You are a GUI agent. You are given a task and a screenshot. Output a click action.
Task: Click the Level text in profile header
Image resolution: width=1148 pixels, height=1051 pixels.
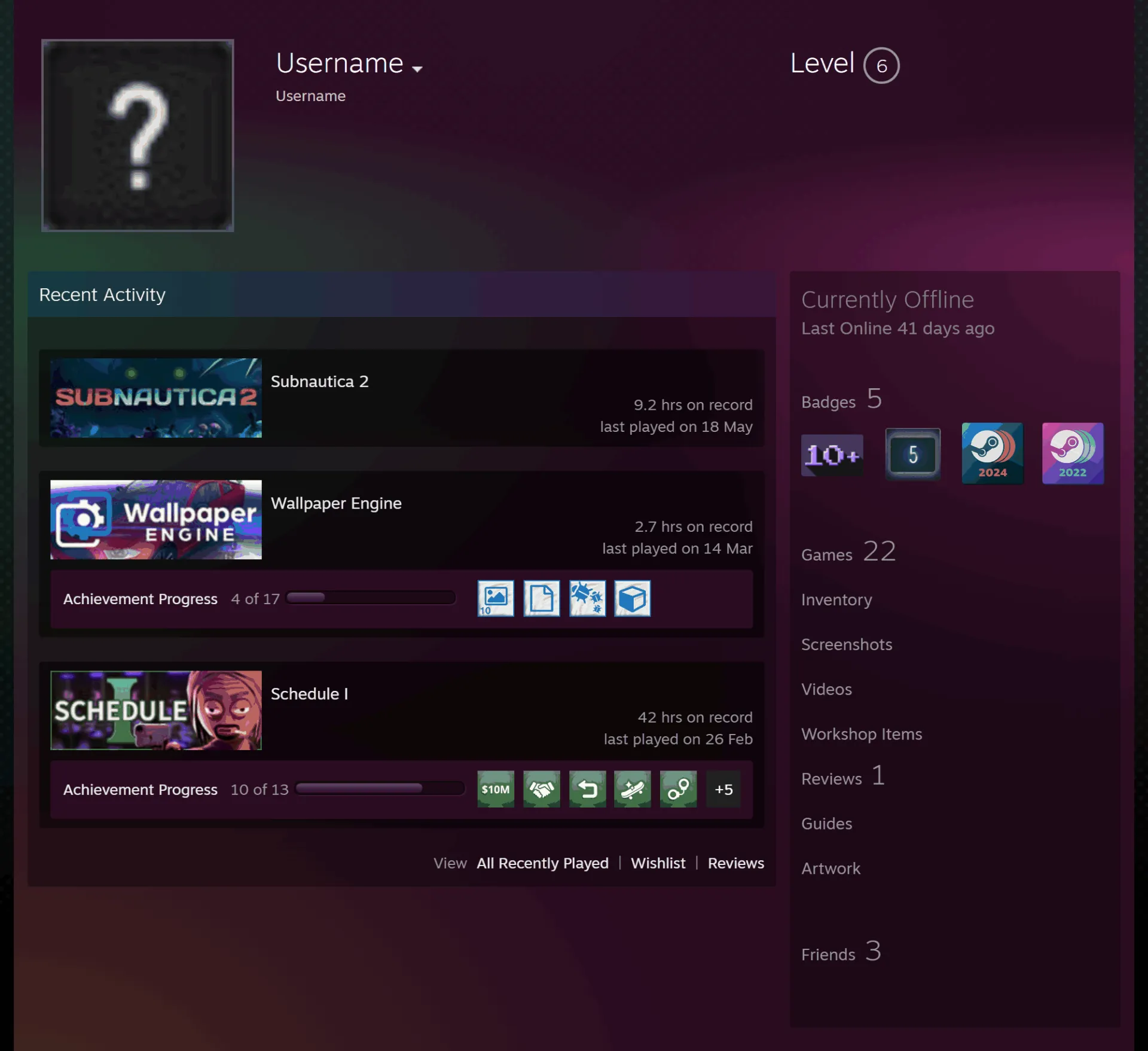(822, 63)
